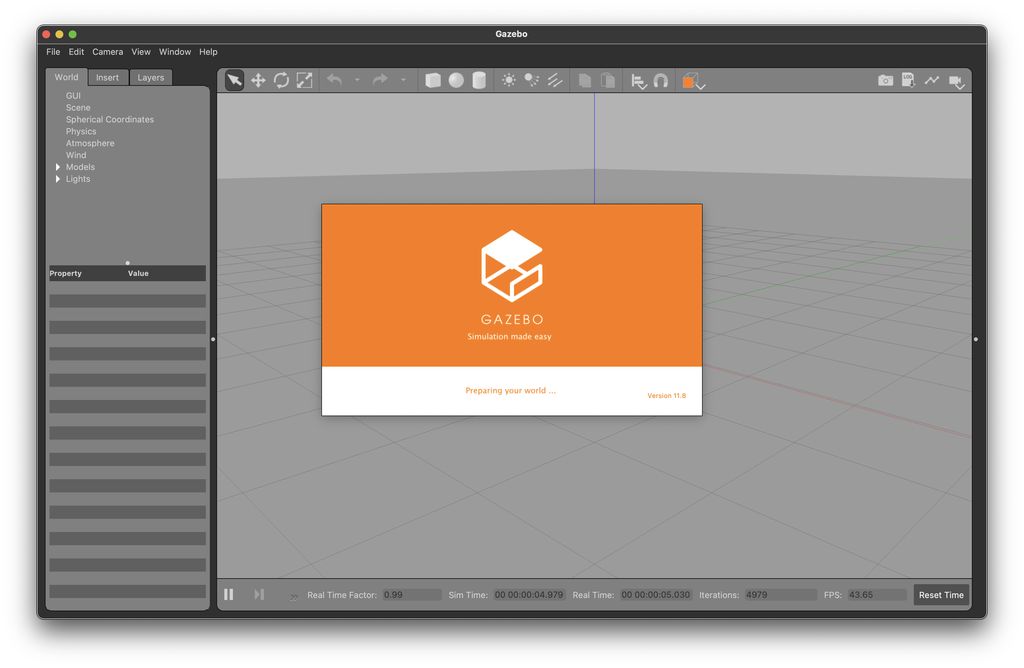The height and width of the screenshot is (668, 1024).
Task: Click the Gazebo splash screen logo
Action: click(512, 266)
